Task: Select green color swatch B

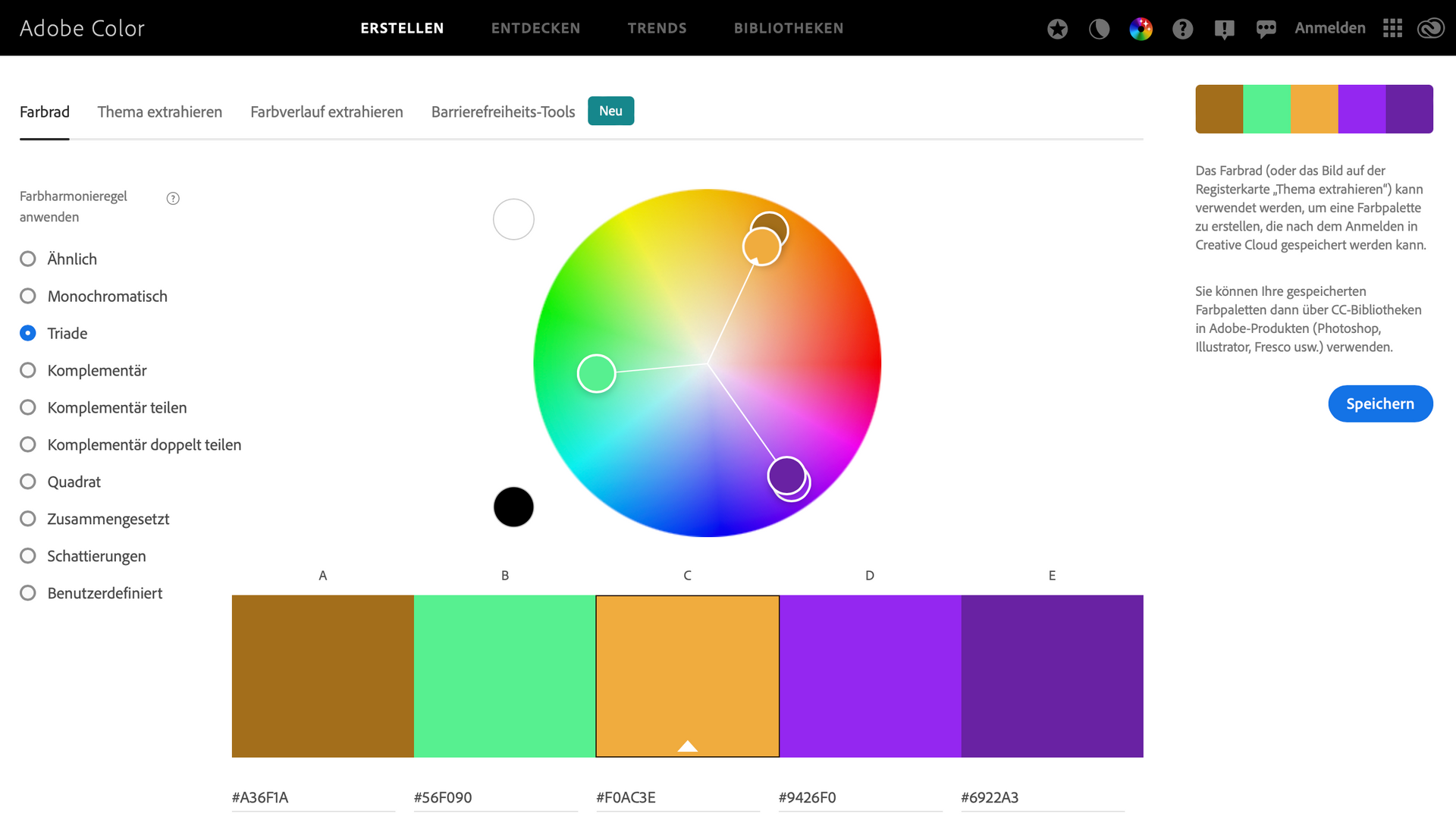Action: tap(504, 676)
